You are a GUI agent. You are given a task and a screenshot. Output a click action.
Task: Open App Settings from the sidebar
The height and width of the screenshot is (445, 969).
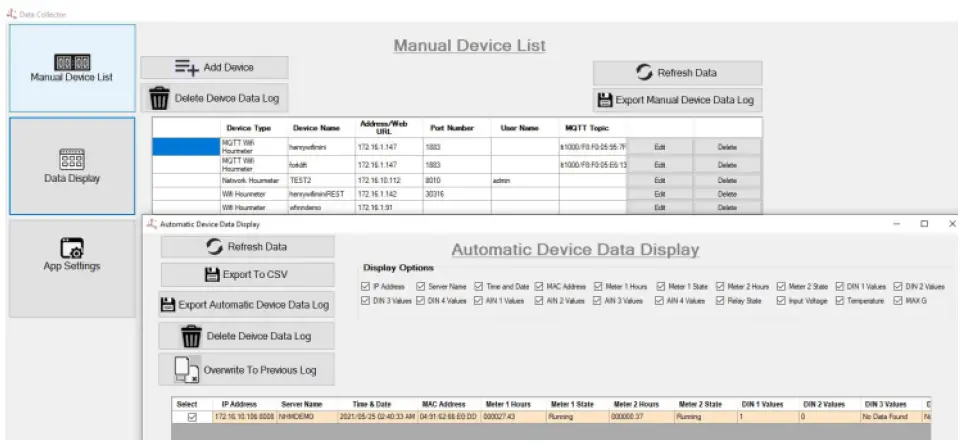pos(72,269)
